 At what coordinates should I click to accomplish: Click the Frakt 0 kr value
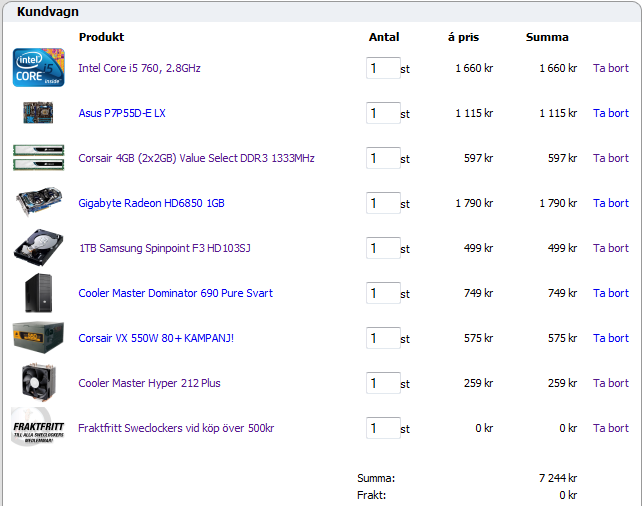pyautogui.click(x=568, y=495)
